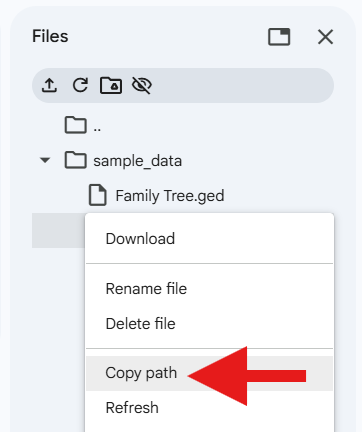Viewport: 362px width, 432px height.
Task: Click the sample_data folder icon
Action: coord(76,160)
